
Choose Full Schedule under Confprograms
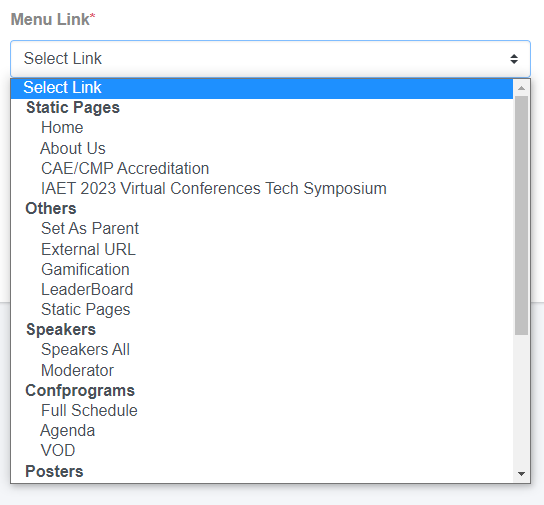pos(262,411)
